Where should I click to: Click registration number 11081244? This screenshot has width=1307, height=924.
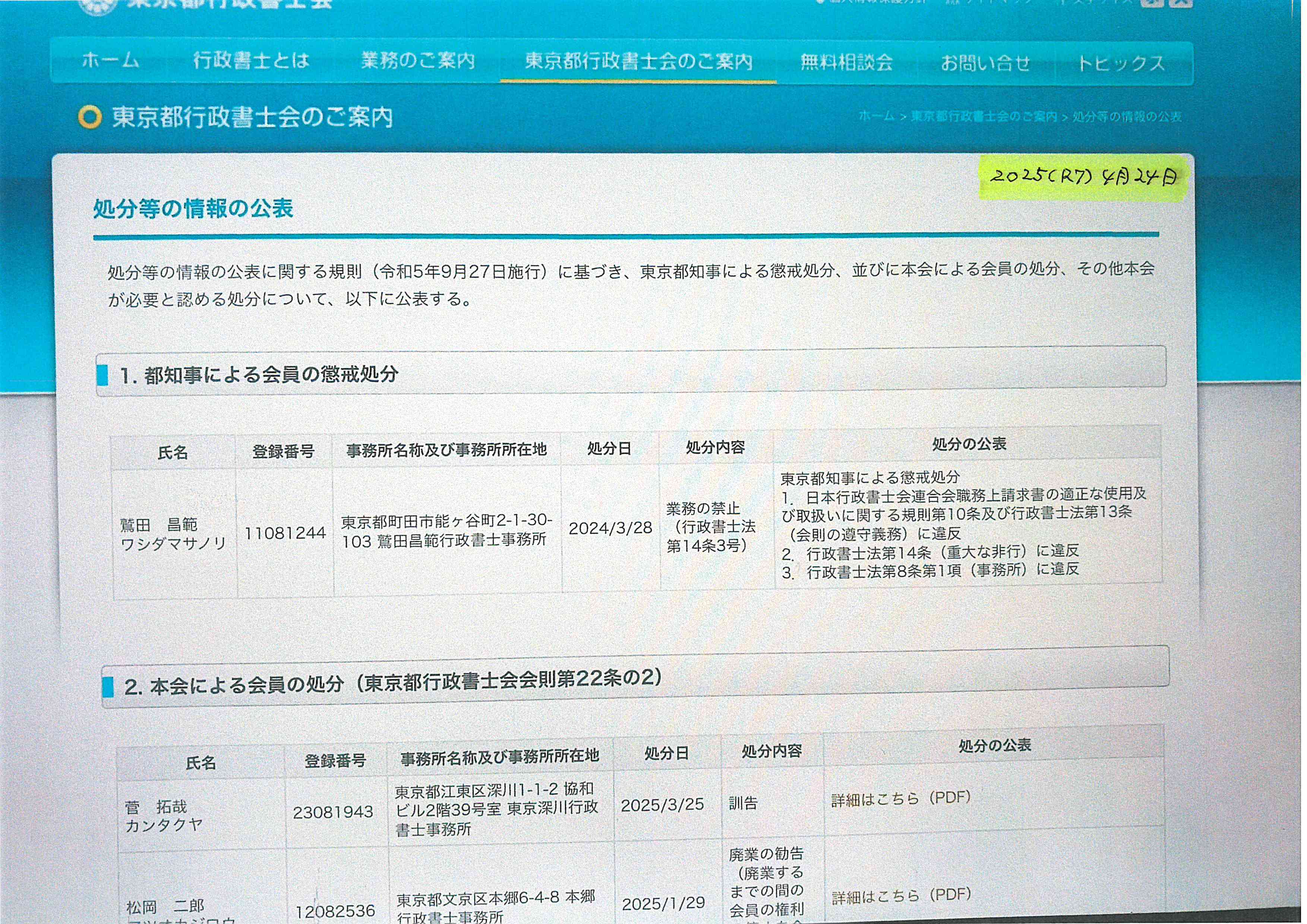(x=285, y=533)
